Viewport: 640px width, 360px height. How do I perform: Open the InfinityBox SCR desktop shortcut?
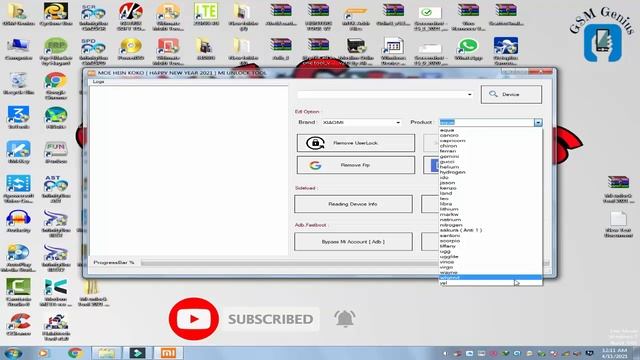pyautogui.click(x=93, y=17)
